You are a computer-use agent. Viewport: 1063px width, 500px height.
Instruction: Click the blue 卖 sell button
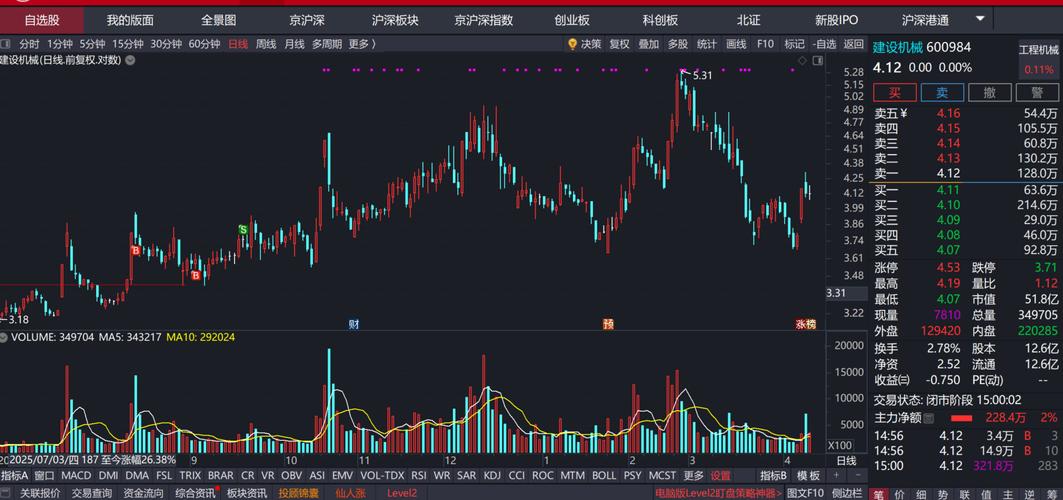pyautogui.click(x=942, y=93)
